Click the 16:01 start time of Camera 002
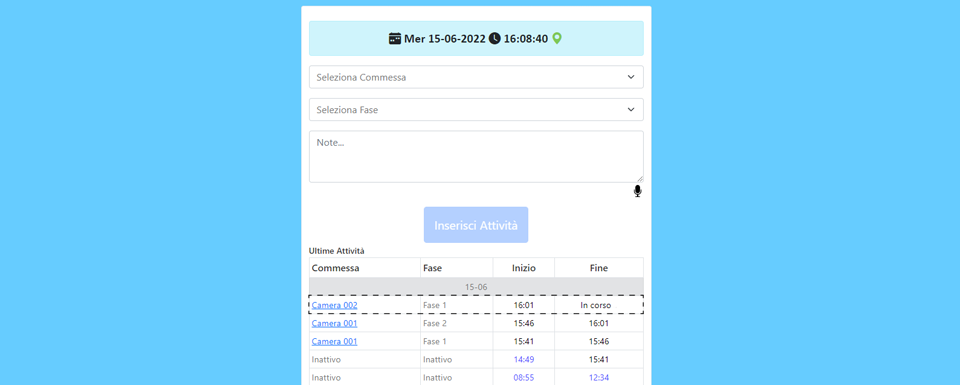 tap(523, 305)
